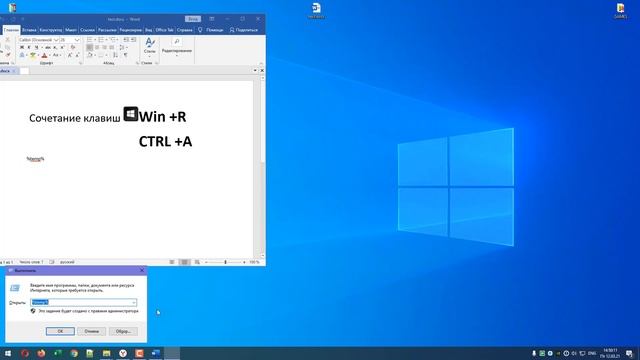The height and width of the screenshot is (360, 640).
Task: Open the notification center icon
Action: pyautogui.click(x=629, y=353)
